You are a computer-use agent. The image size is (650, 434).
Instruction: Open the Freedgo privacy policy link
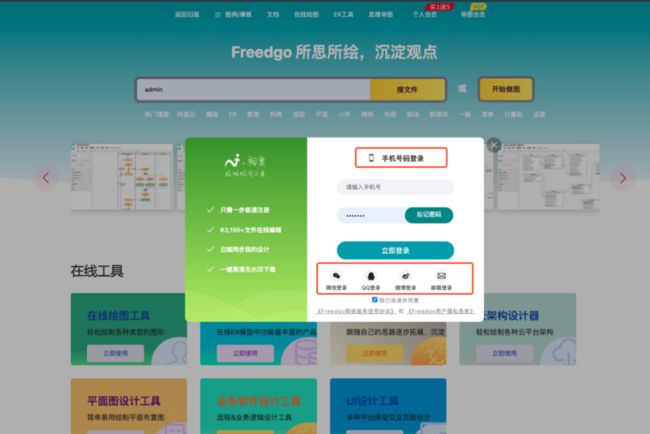pyautogui.click(x=440, y=311)
